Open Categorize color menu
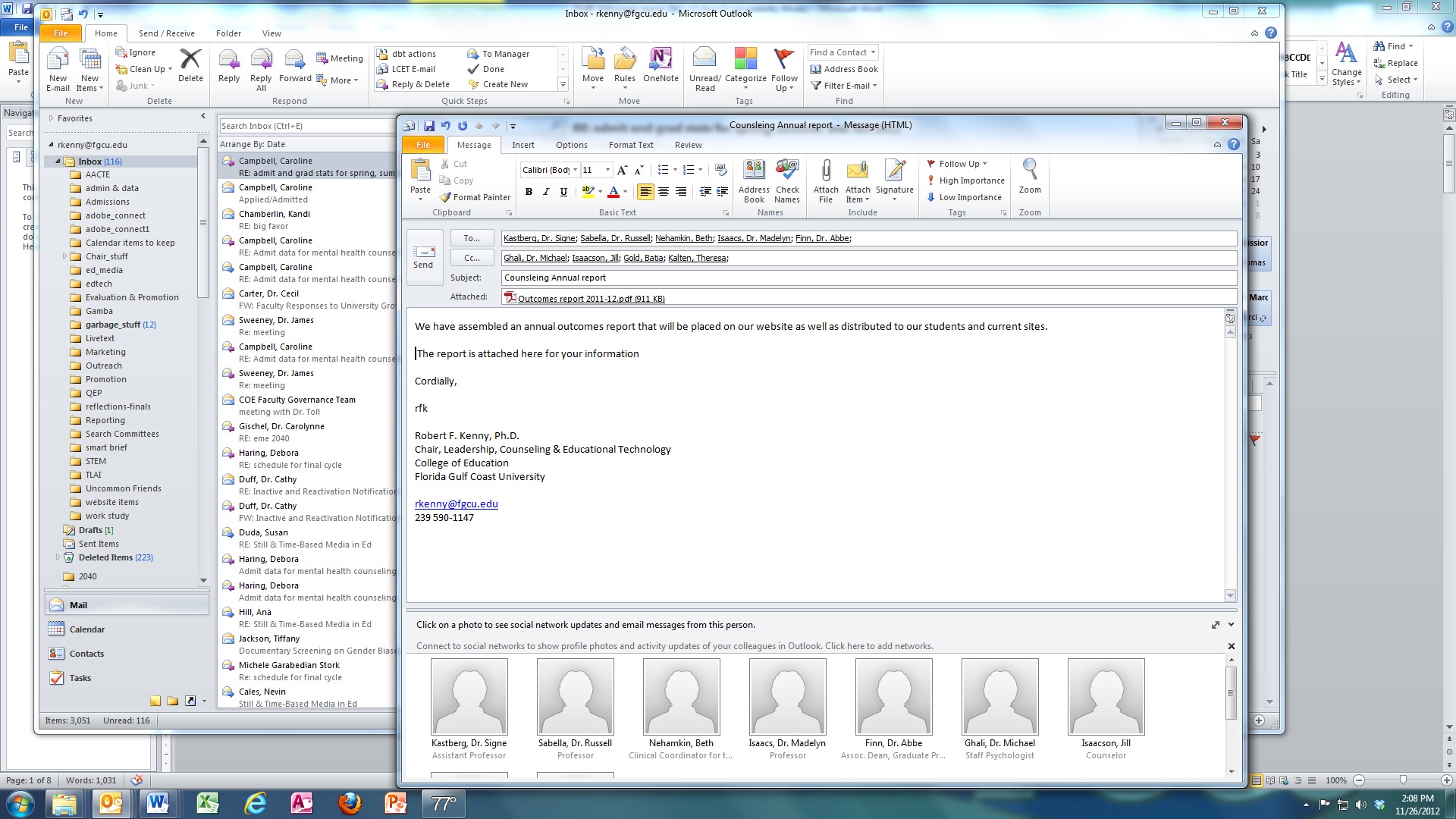 coord(745,70)
